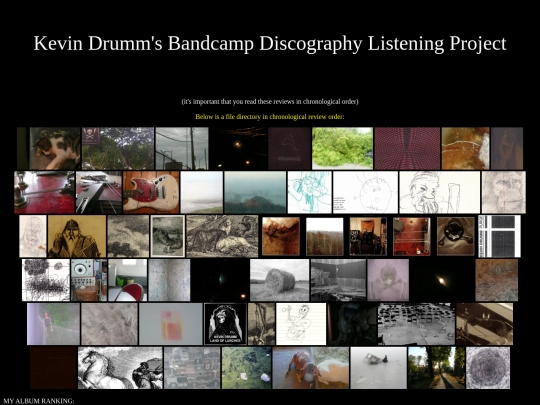Viewport: 540px width, 405px height.
Task: Open the foggy hill landscape thumbnail
Action: [255, 192]
